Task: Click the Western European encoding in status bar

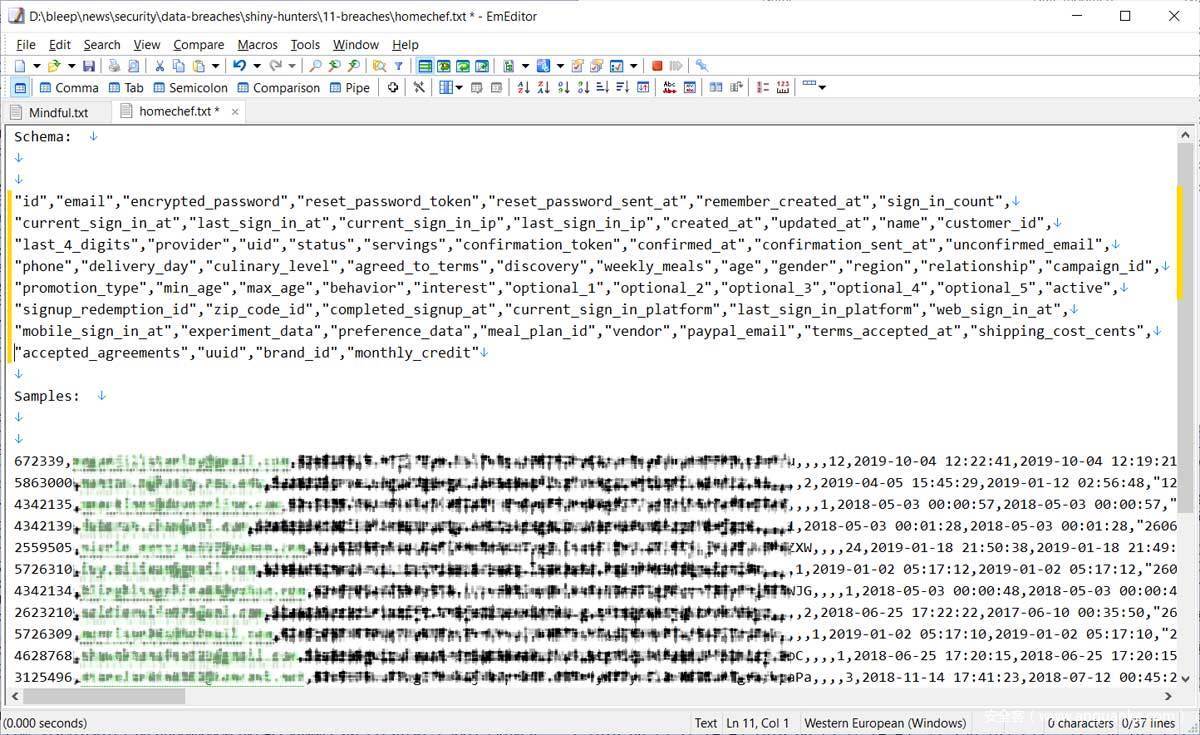Action: click(884, 723)
